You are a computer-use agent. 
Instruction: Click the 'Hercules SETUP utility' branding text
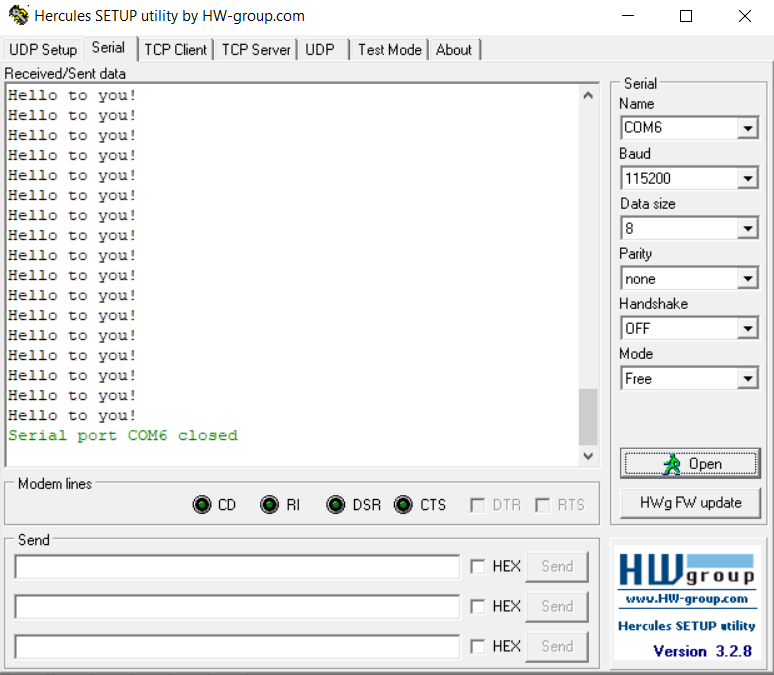coord(687,626)
